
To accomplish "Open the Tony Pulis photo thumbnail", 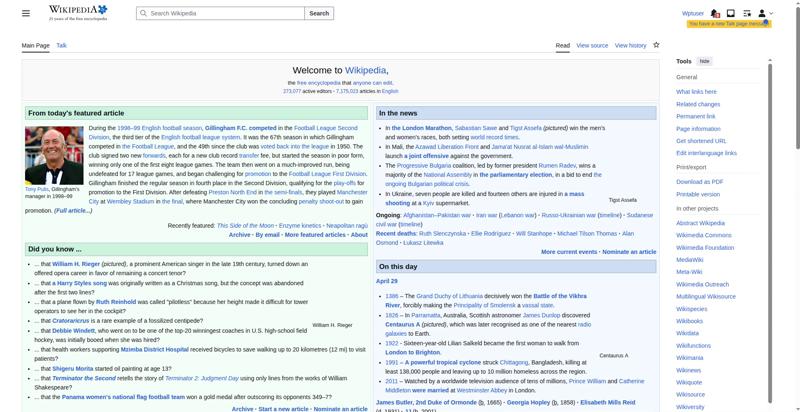I will click(x=54, y=155).
